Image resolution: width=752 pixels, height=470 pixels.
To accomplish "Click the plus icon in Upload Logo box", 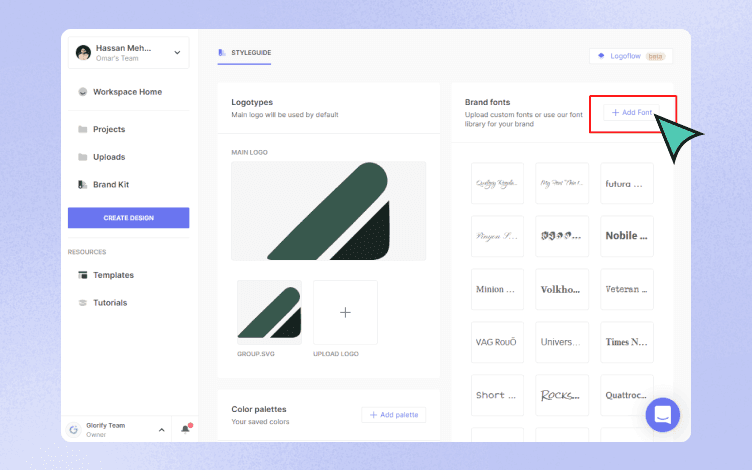I will click(345, 313).
